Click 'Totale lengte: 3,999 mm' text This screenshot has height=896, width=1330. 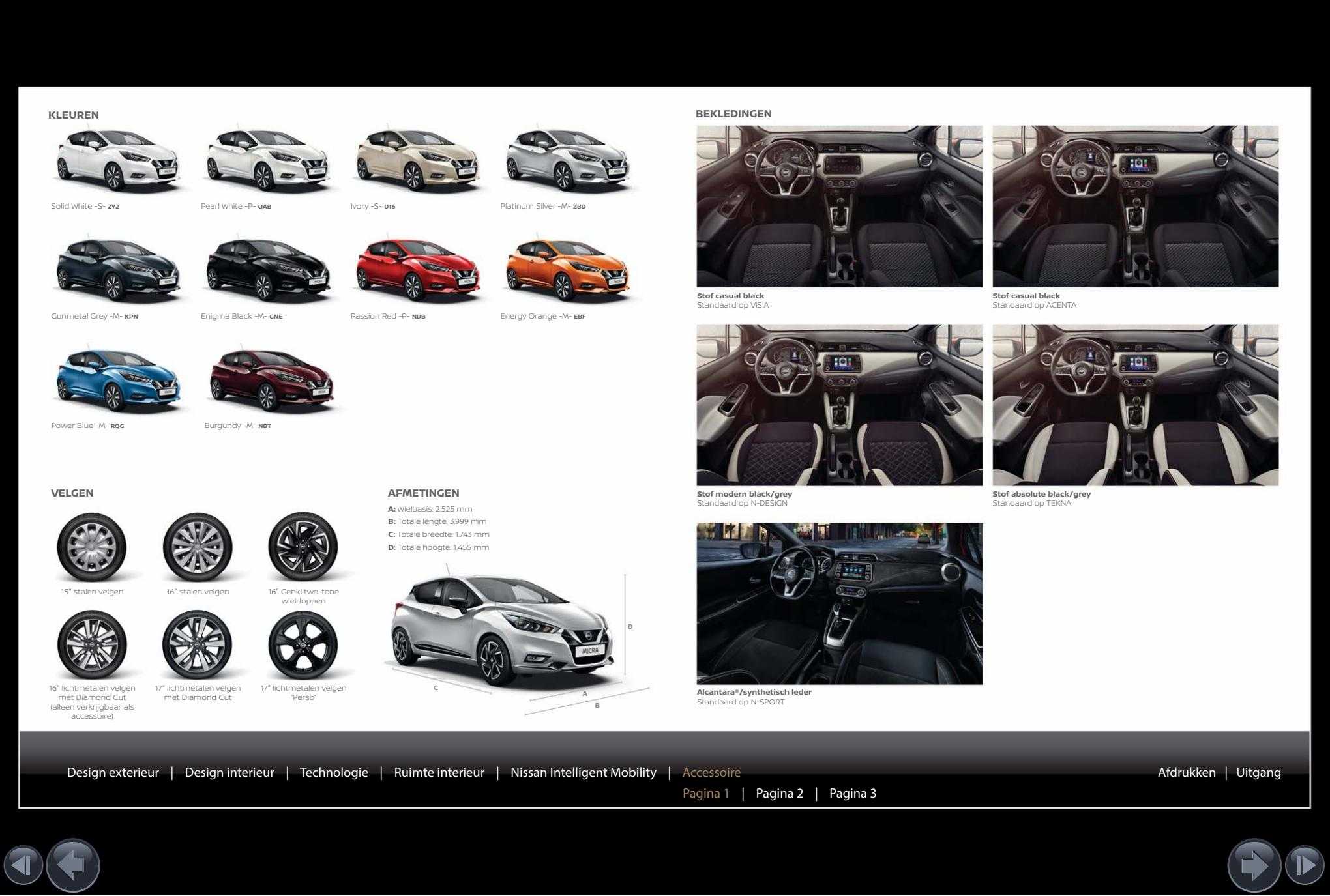[442, 521]
